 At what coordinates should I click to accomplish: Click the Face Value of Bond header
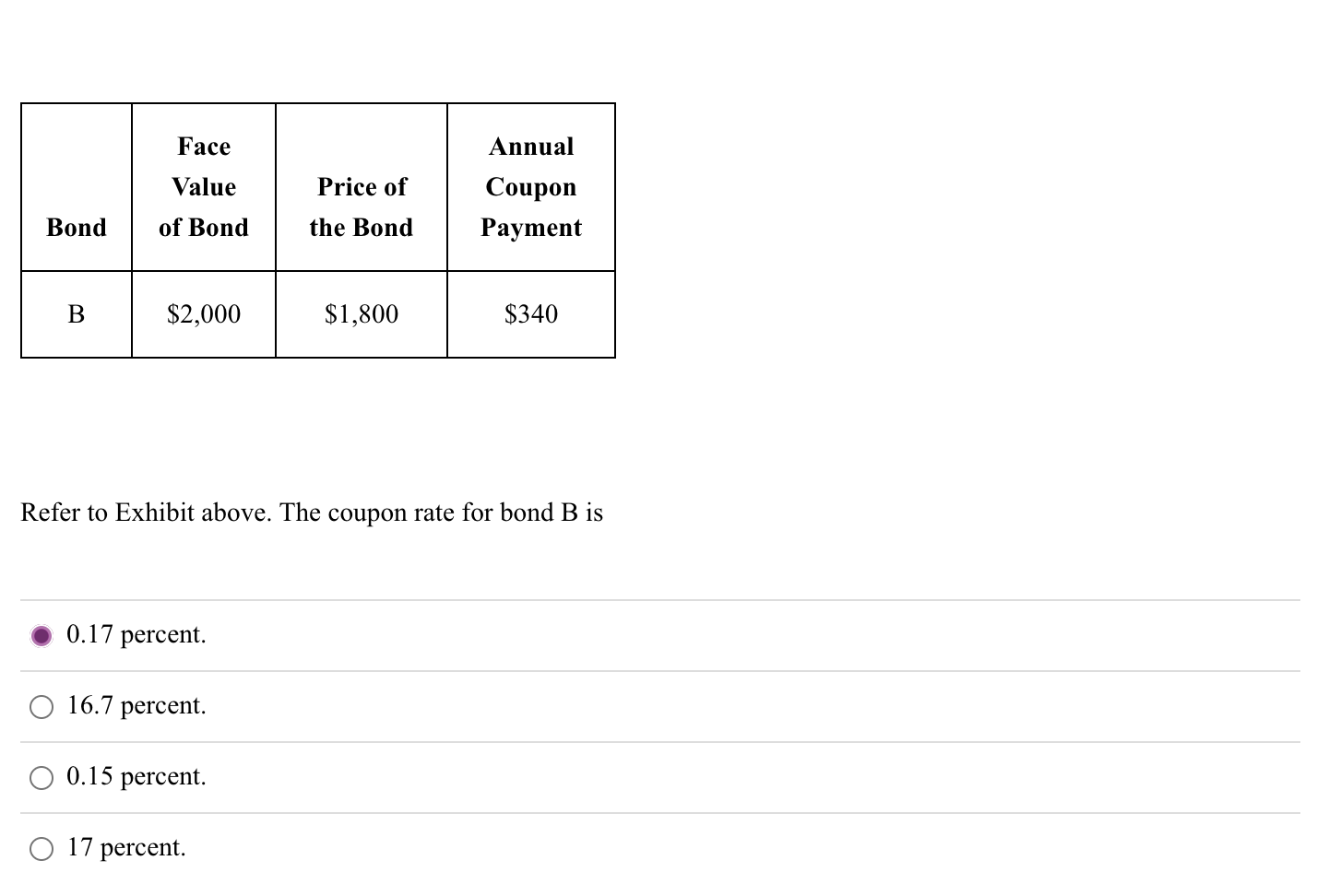tap(203, 186)
